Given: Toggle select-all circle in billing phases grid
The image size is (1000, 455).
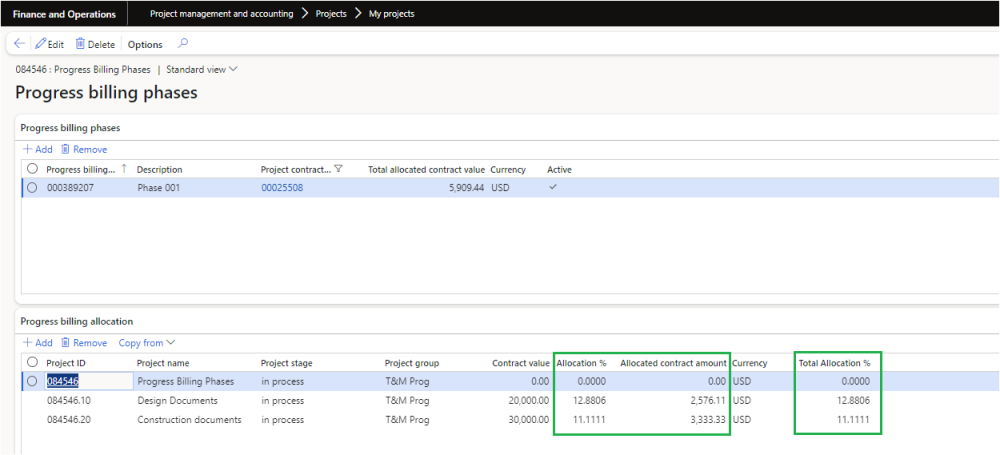Looking at the screenshot, I should point(32,169).
